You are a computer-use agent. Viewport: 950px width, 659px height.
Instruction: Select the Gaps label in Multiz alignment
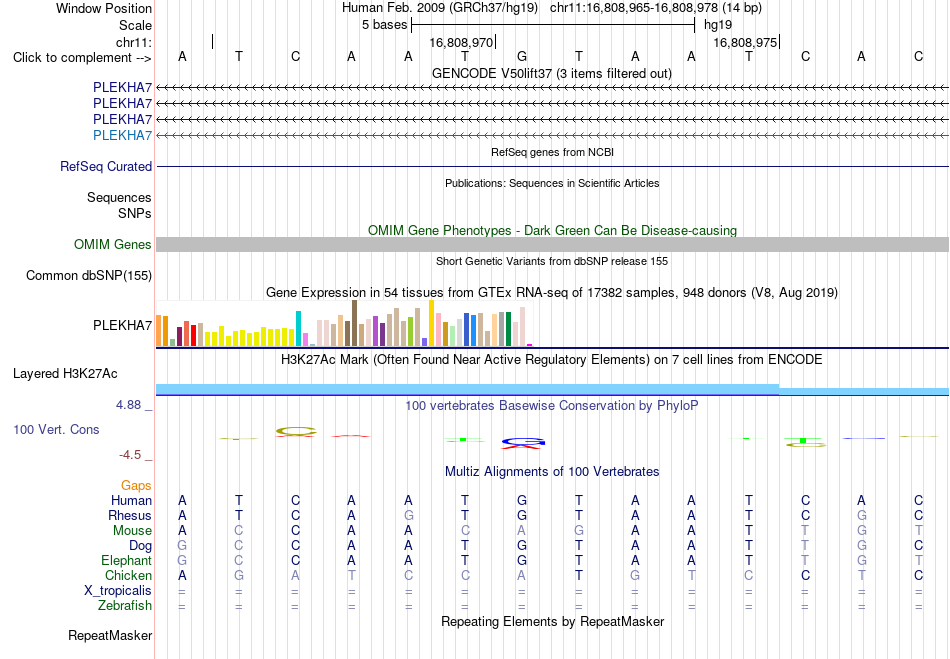(136, 486)
